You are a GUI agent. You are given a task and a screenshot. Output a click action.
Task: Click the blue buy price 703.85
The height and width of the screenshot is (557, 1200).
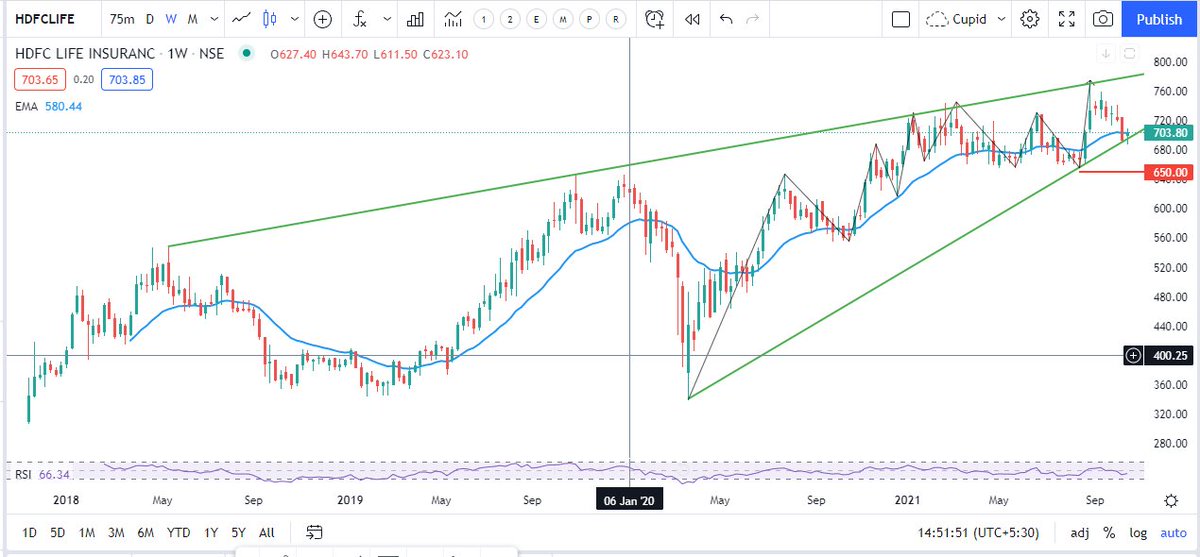(128, 79)
